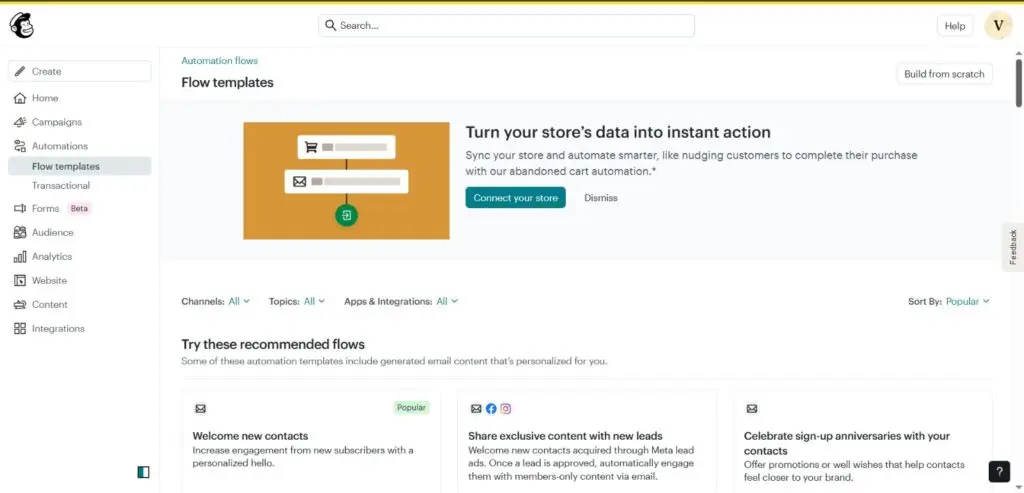The width and height of the screenshot is (1024, 493).
Task: Click the Campaigns megaphone icon
Action: point(20,122)
